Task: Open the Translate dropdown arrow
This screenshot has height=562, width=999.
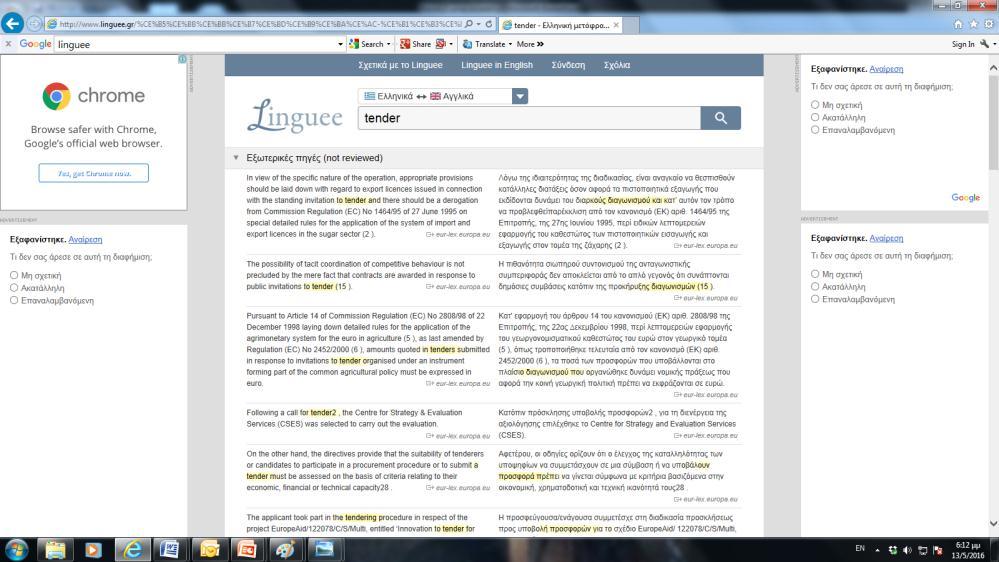Action: (510, 45)
